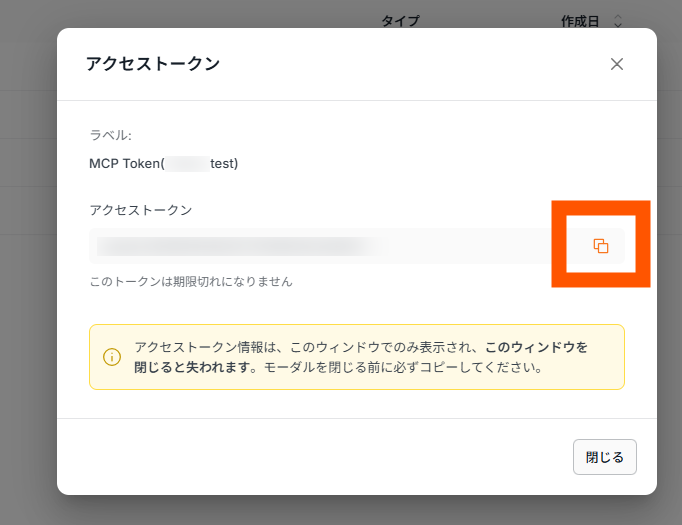Click the このトークンは期限切れになりません note
Viewport: 682px width, 525px height.
pyautogui.click(x=191, y=281)
